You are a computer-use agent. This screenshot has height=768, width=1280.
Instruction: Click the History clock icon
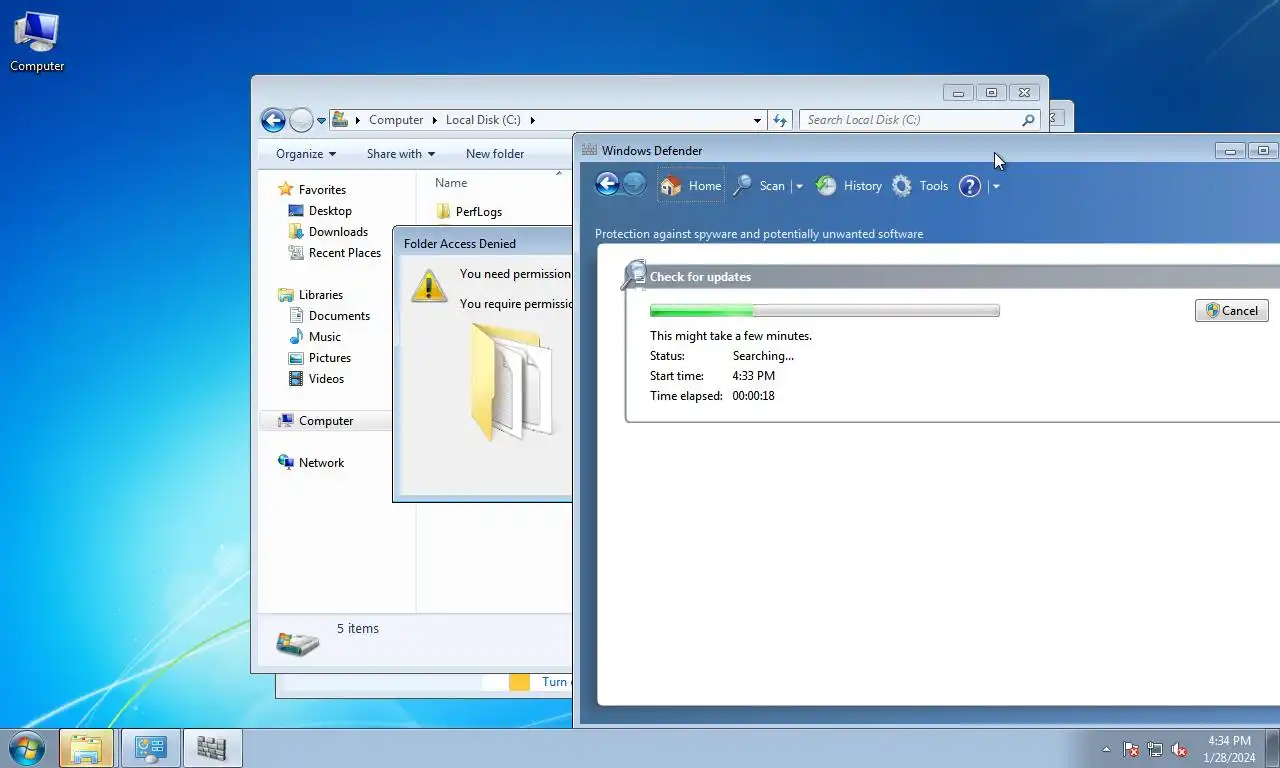pos(826,186)
